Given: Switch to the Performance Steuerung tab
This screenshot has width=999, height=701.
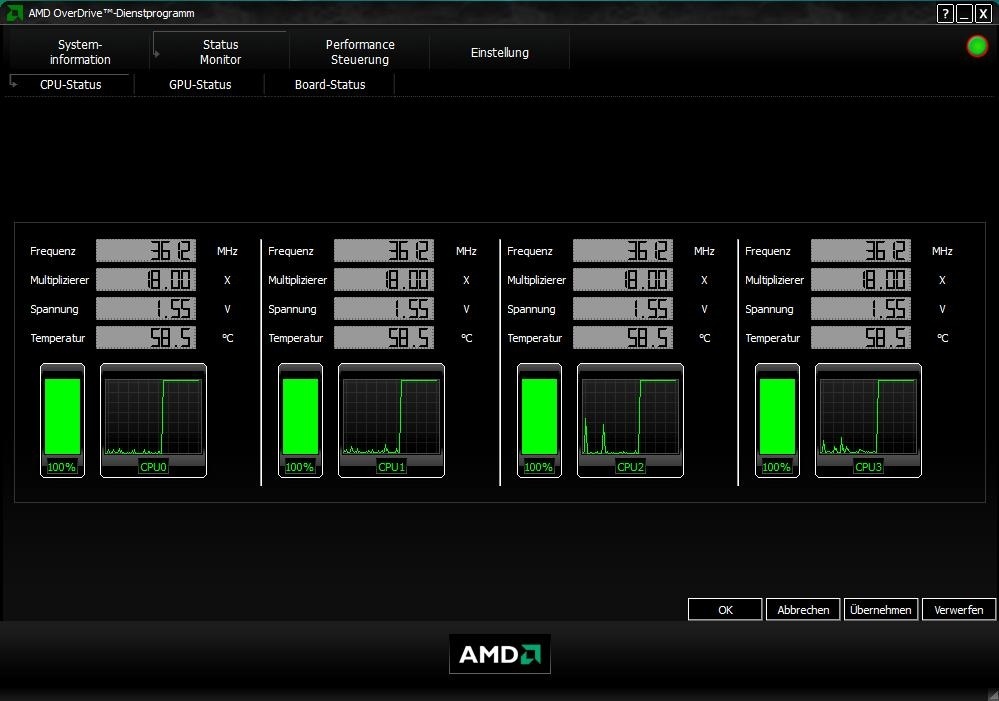Looking at the screenshot, I should pos(360,52).
